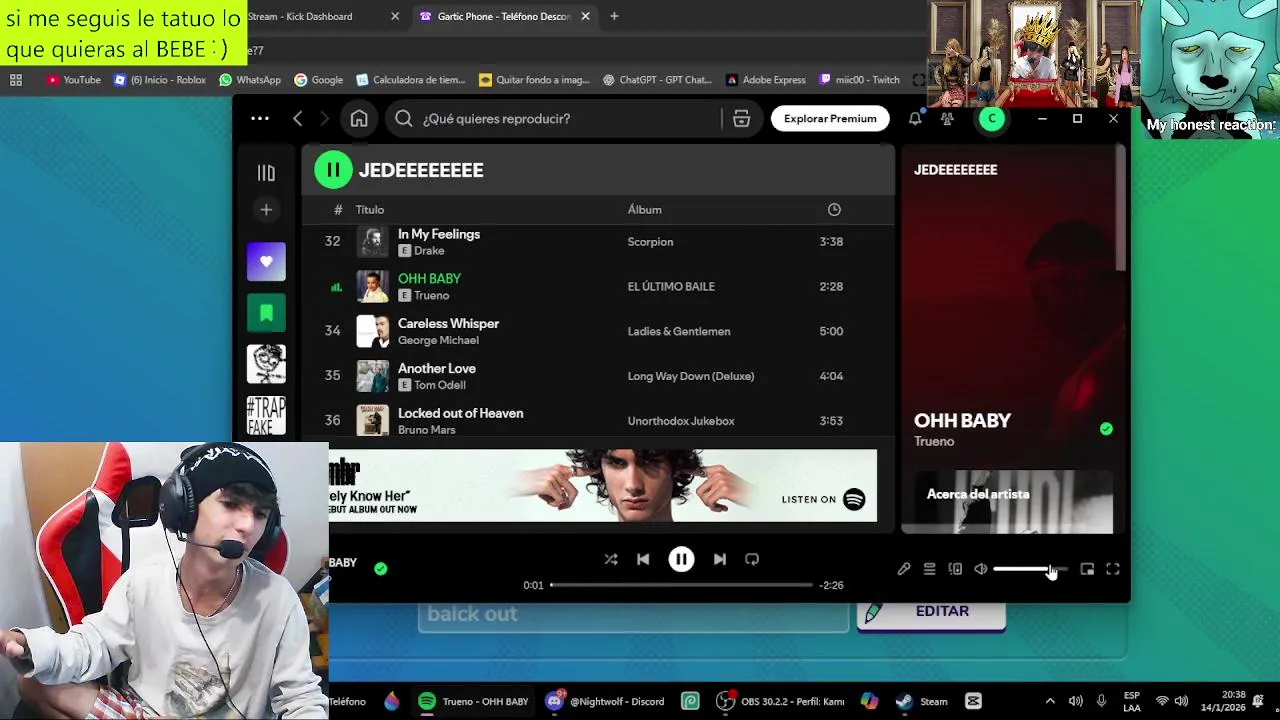The image size is (1280, 720).
Task: Go back using the Spotify back arrow
Action: pos(297,118)
